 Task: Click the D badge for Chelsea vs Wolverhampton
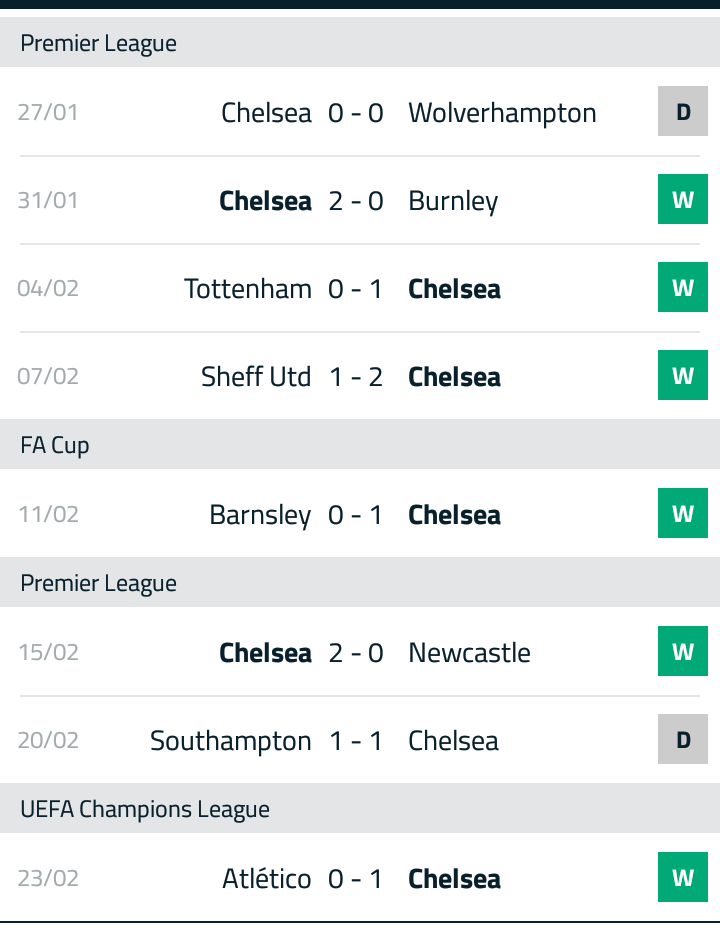coord(683,111)
